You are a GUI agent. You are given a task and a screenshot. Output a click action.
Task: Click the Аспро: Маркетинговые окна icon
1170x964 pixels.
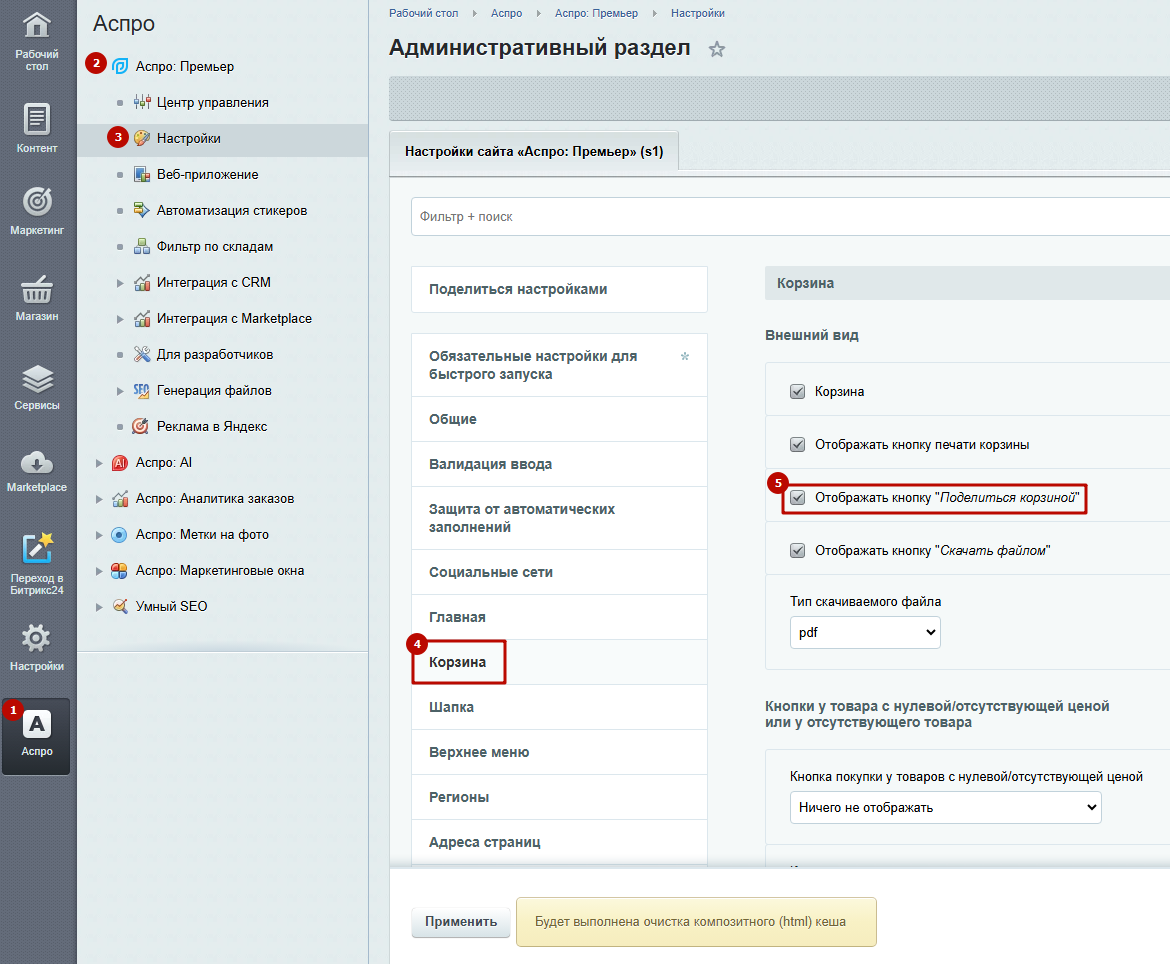(119, 571)
